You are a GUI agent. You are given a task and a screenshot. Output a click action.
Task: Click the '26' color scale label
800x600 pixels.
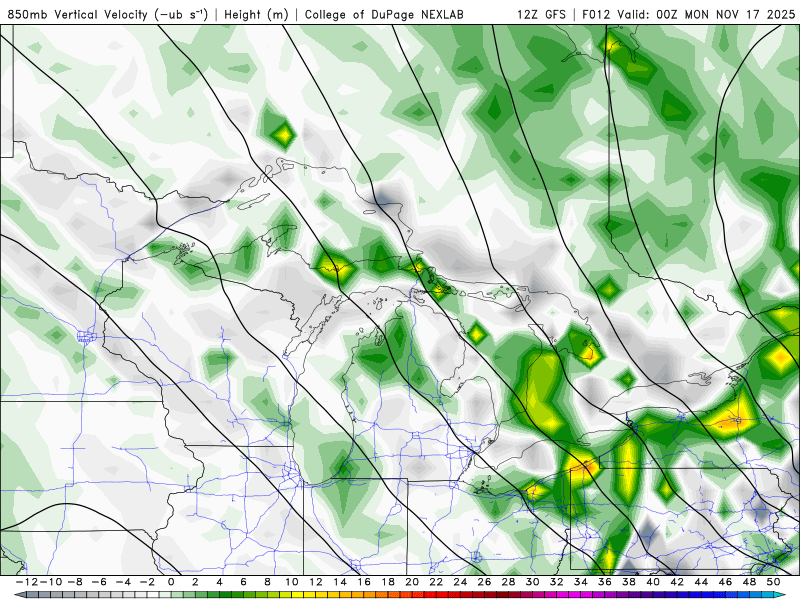(484, 582)
